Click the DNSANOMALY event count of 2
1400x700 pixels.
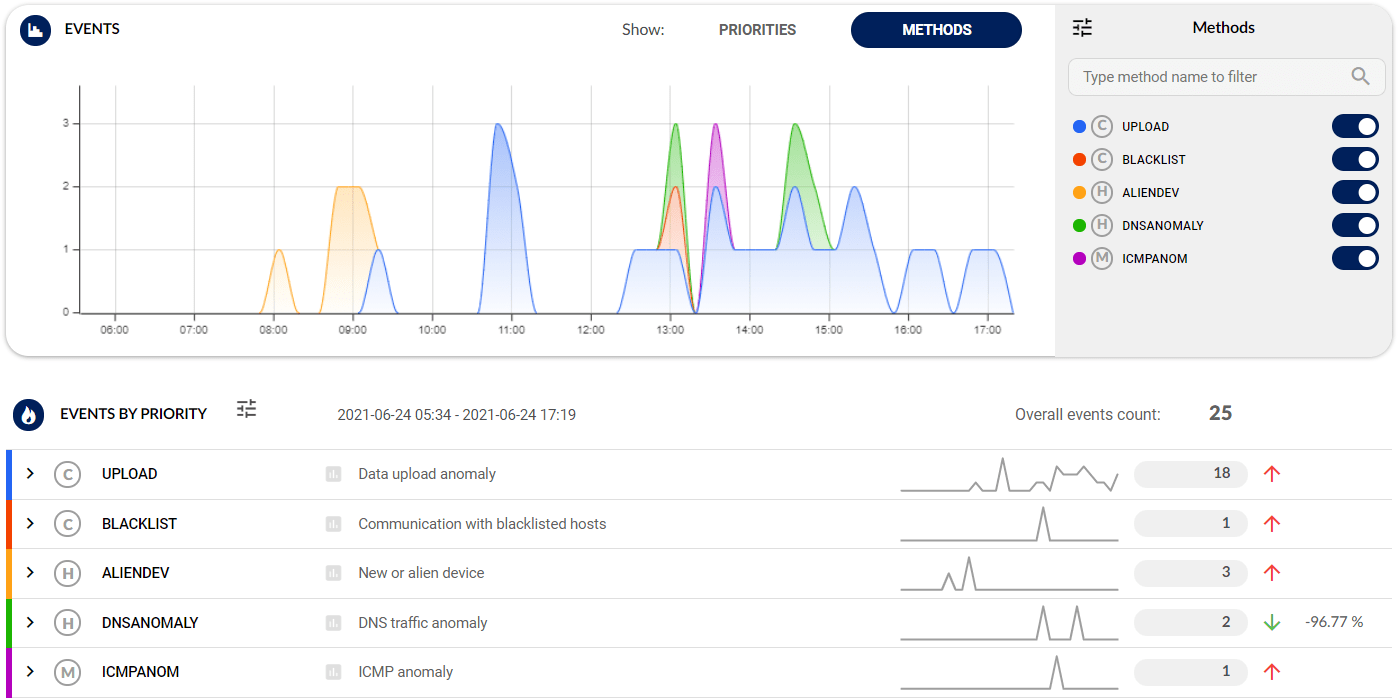1191,623
